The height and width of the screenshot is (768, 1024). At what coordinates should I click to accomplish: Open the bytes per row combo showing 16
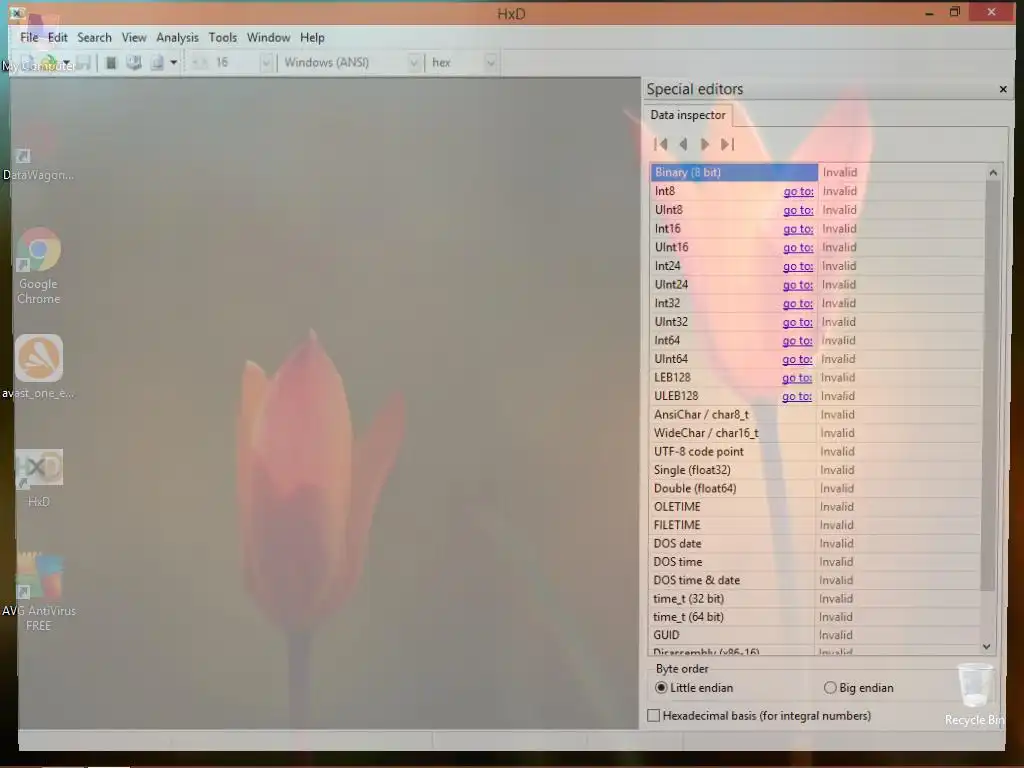click(266, 63)
